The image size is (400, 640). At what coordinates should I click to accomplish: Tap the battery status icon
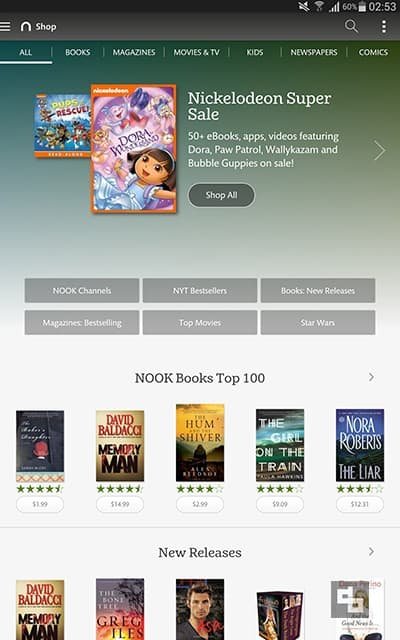pos(362,7)
